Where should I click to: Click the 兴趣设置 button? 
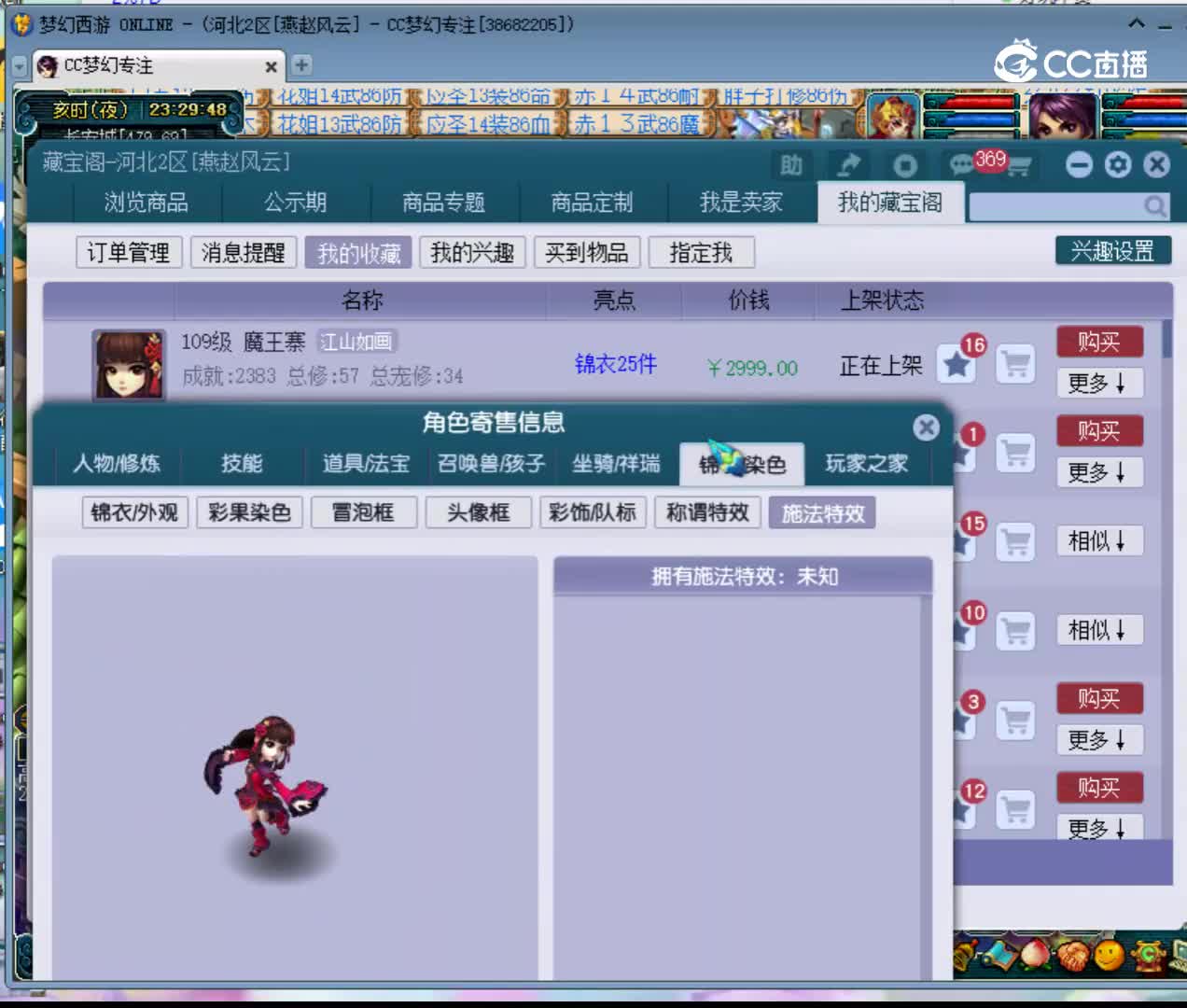(1112, 251)
